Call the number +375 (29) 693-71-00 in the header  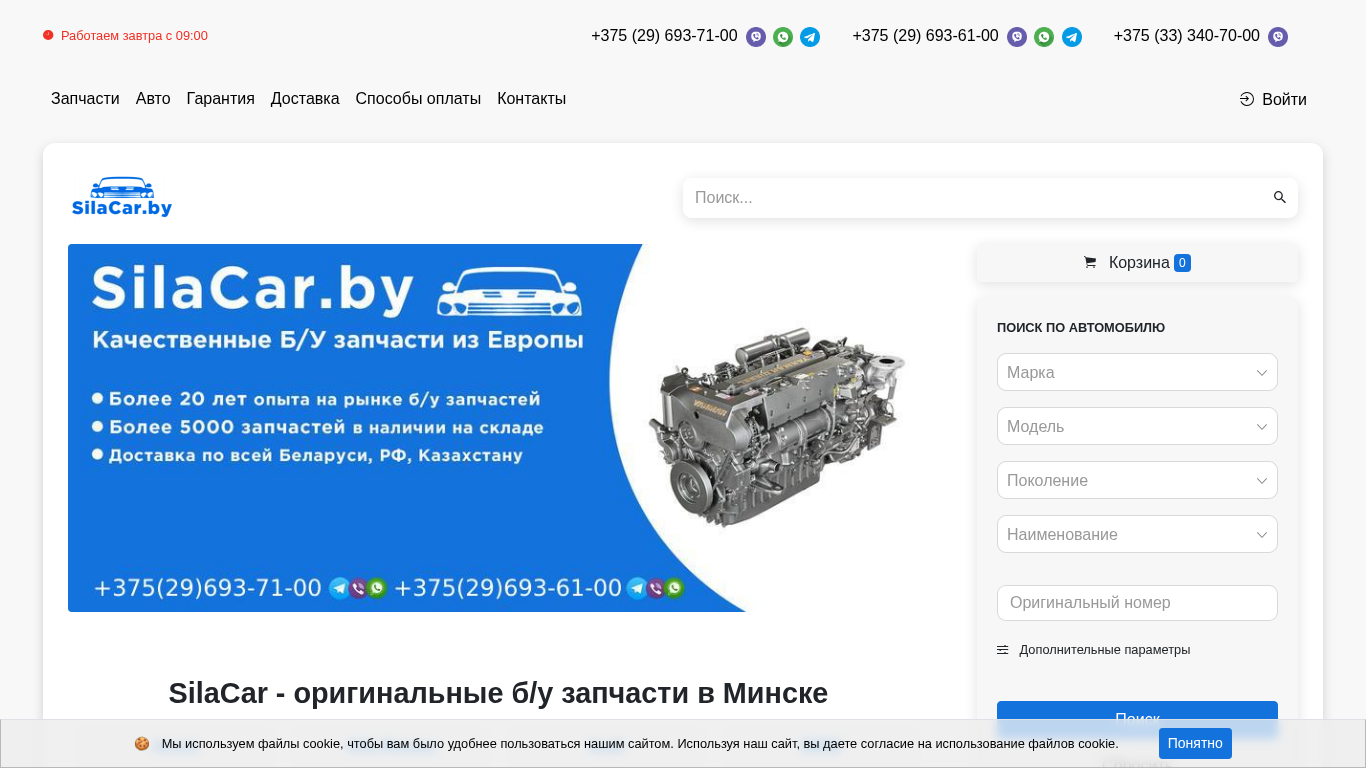[x=664, y=36]
